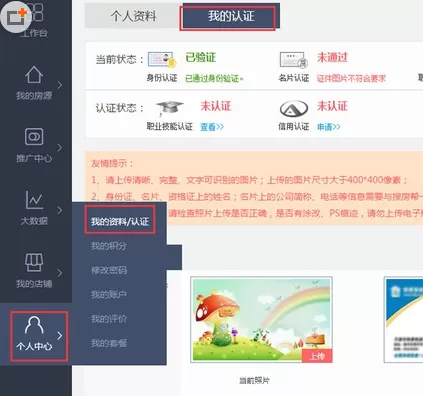Click 未认证 status beside 信用认证
Screen dimensions: 423x396
click(332, 106)
